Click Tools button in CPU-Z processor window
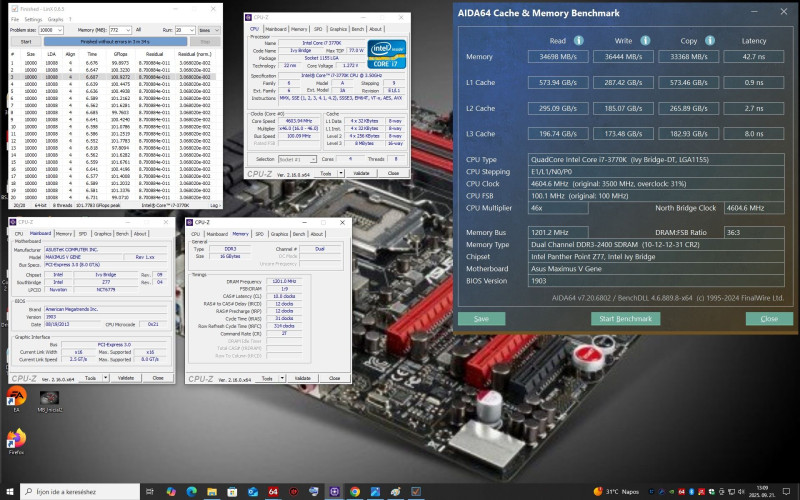The height and width of the screenshot is (500, 800). point(326,173)
